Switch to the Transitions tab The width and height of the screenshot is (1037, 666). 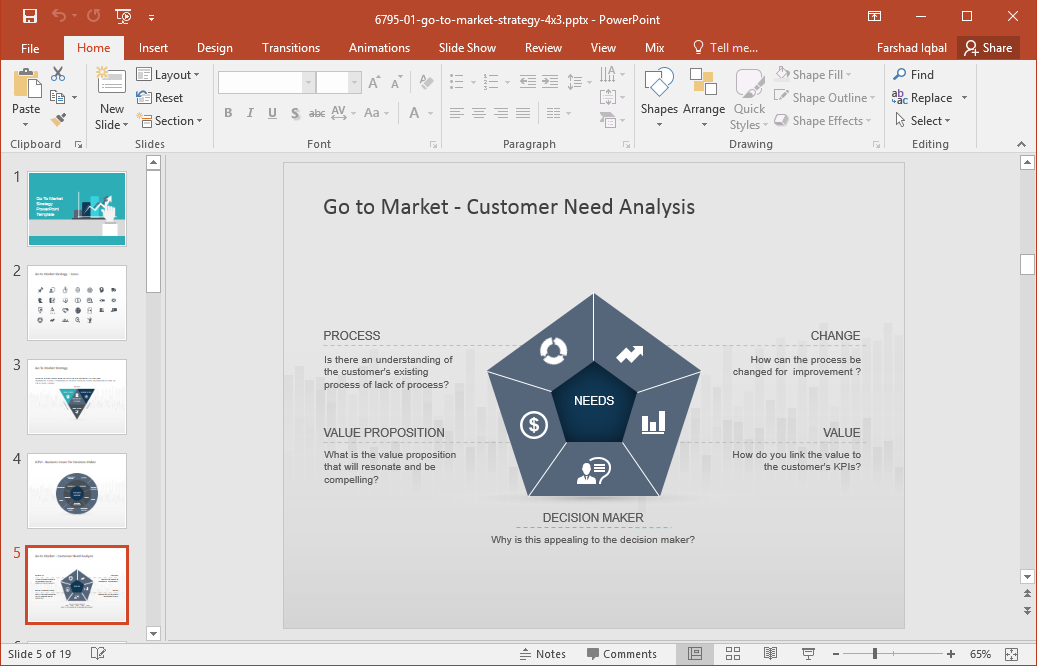[291, 48]
